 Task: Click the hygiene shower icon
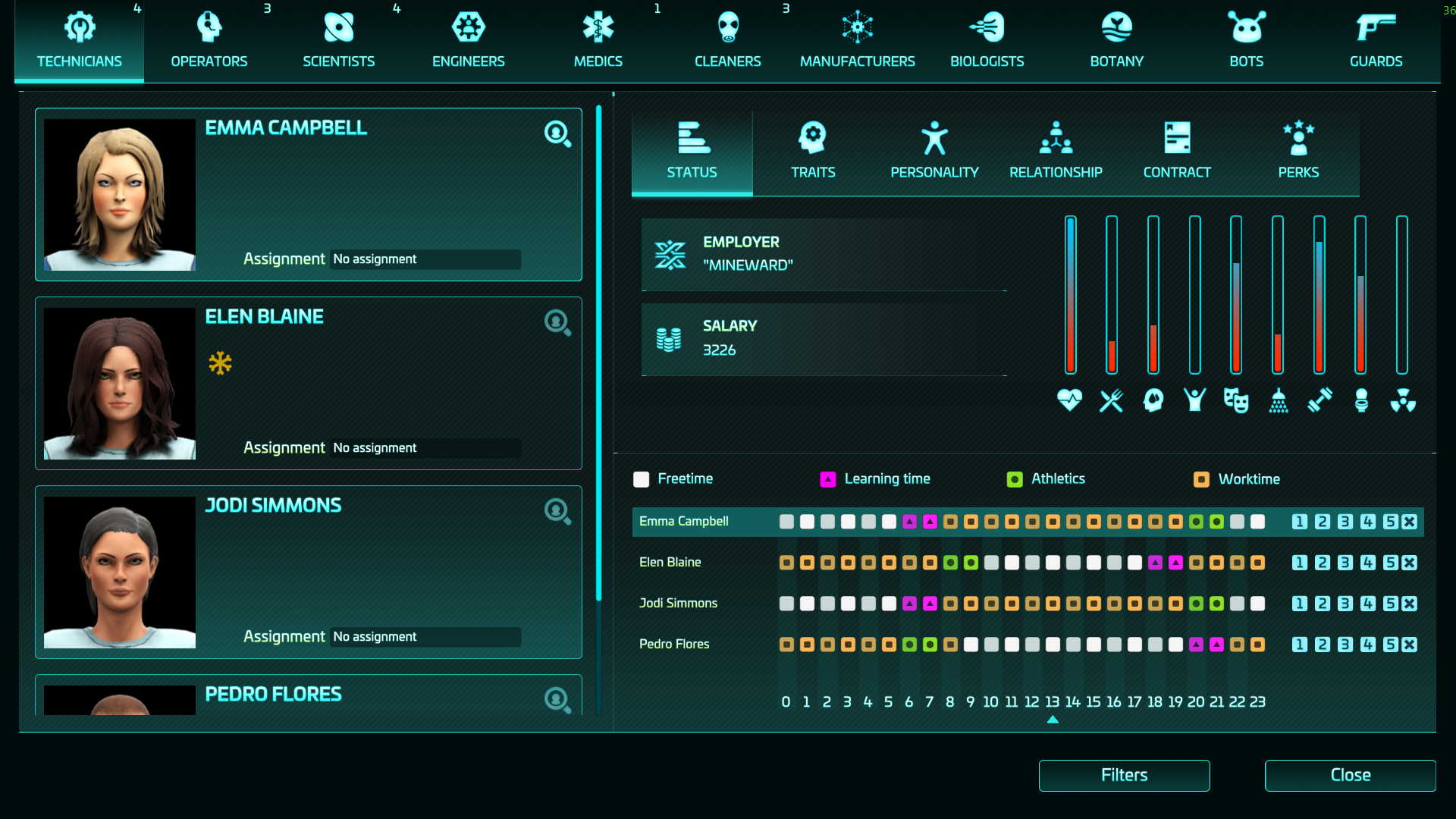point(1279,400)
